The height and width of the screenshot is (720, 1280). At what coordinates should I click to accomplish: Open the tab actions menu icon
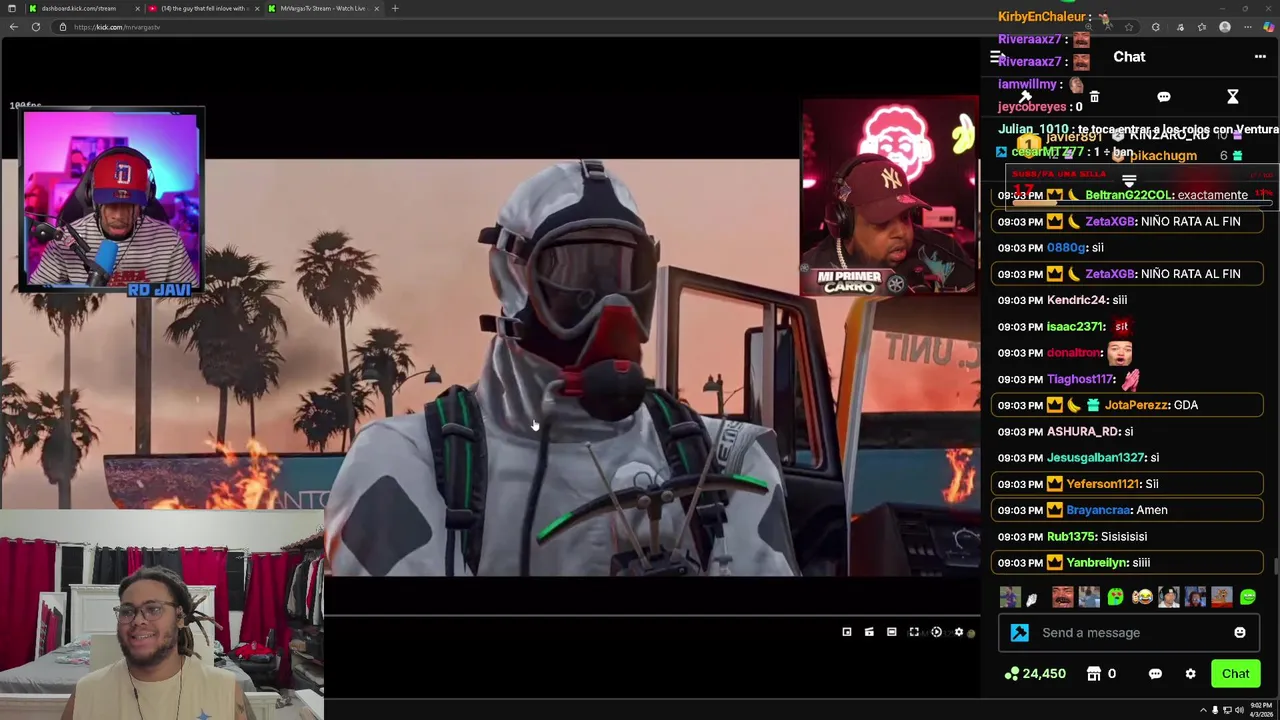click(x=11, y=8)
